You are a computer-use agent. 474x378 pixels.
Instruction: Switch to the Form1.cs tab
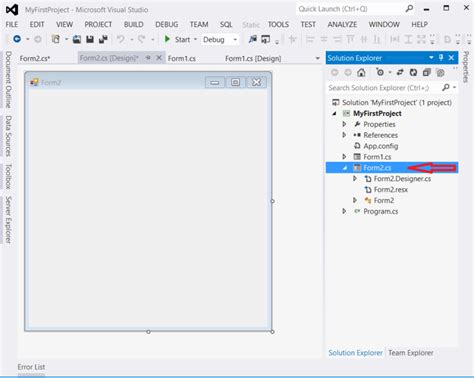182,58
